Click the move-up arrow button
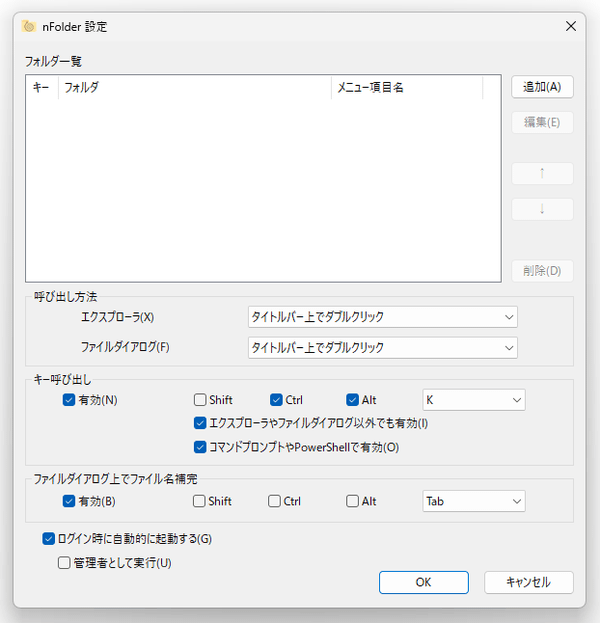Viewport: 600px width, 623px height. (x=542, y=173)
